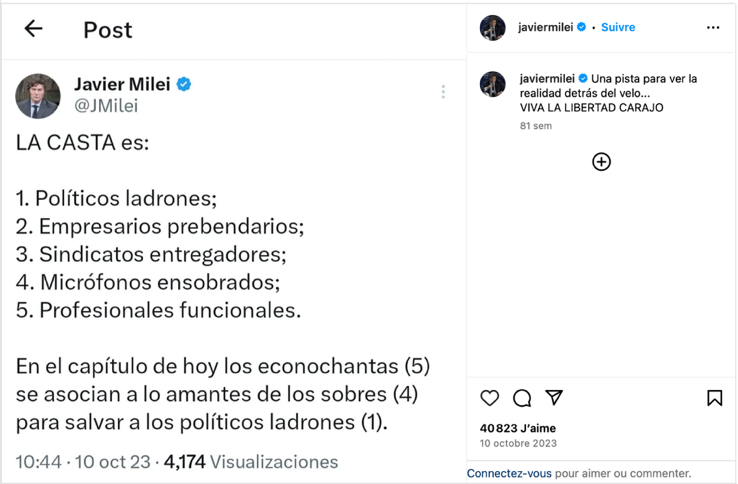The image size is (738, 484).
Task: Open comments with the speech bubble icon
Action: pyautogui.click(x=522, y=398)
